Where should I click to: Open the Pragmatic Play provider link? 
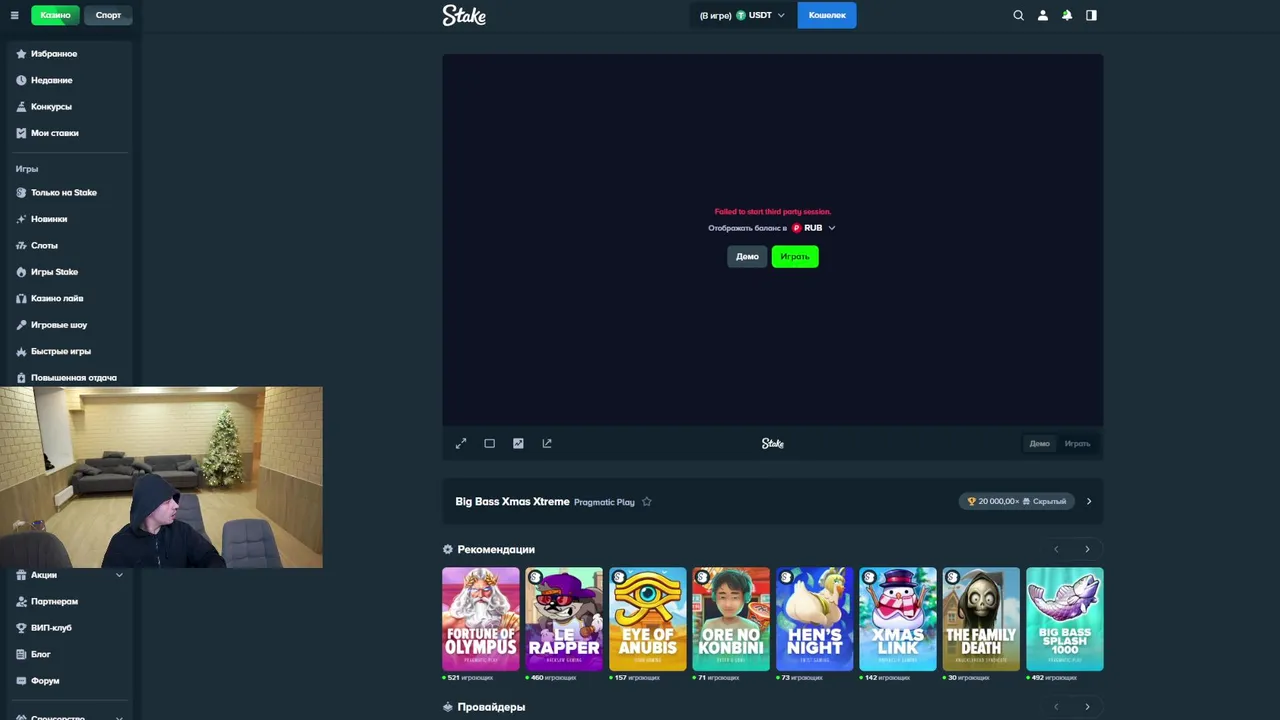point(604,502)
